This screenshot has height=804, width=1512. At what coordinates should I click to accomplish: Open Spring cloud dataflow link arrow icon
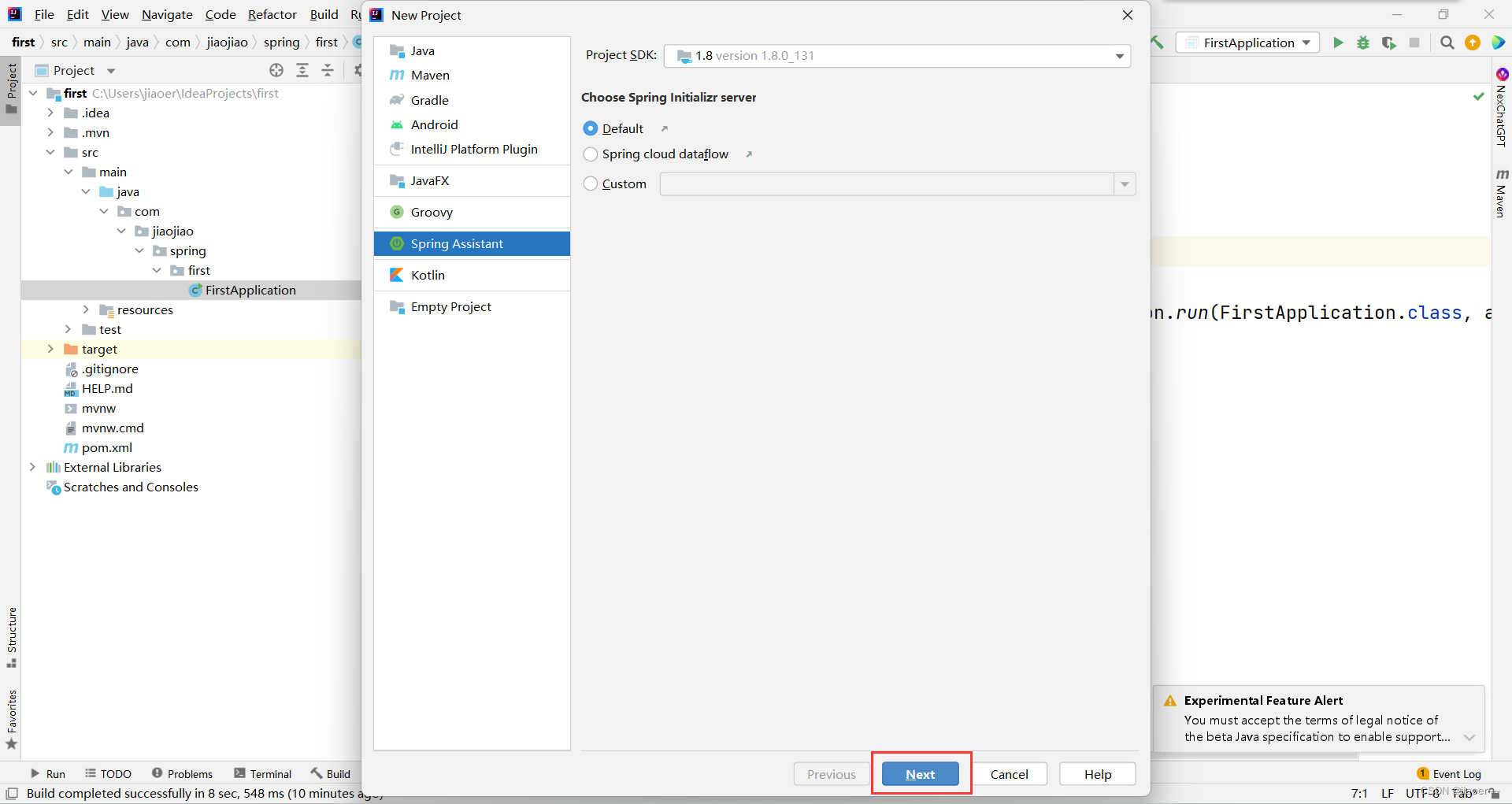tap(749, 154)
